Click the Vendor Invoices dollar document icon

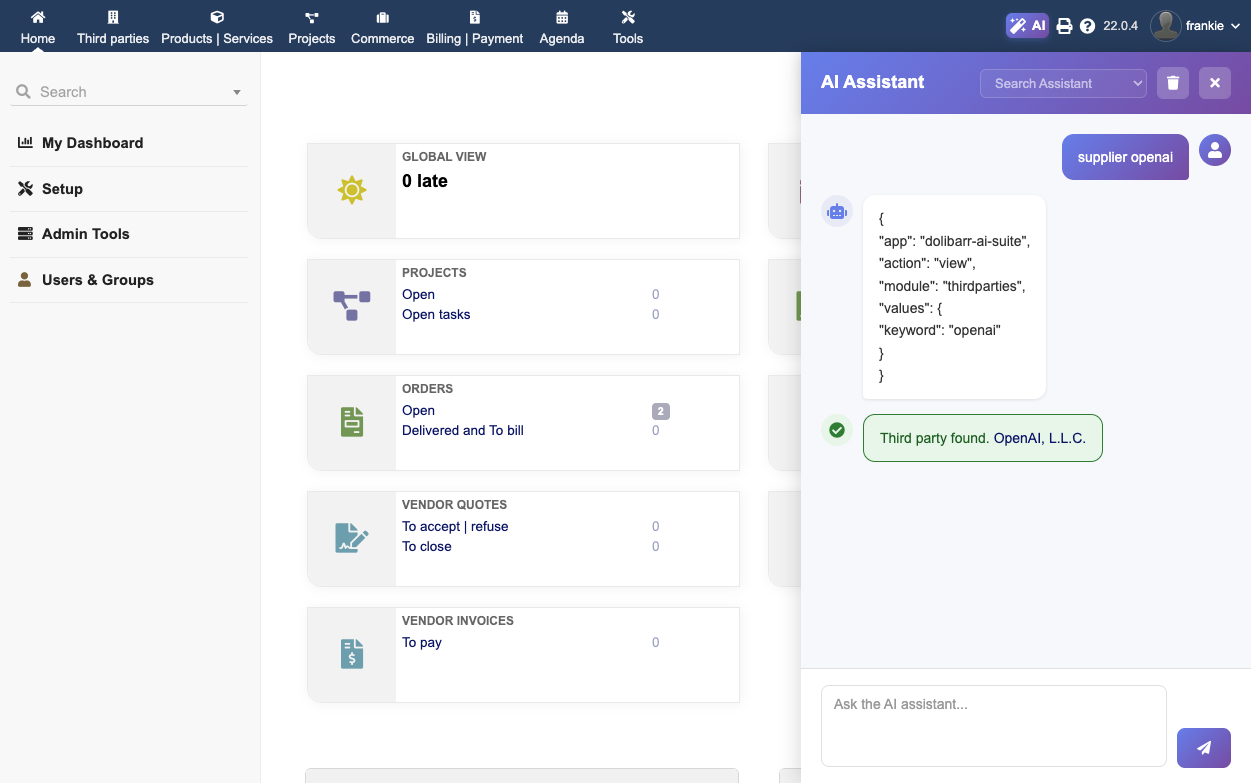pos(351,654)
